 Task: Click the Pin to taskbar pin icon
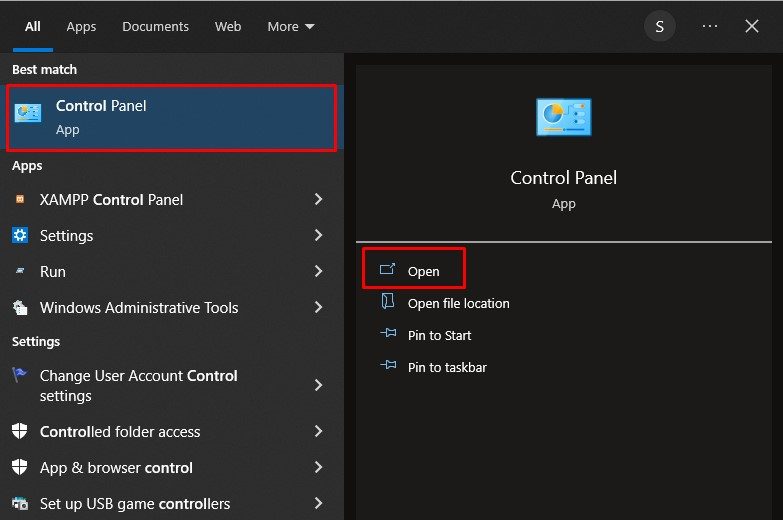point(388,365)
